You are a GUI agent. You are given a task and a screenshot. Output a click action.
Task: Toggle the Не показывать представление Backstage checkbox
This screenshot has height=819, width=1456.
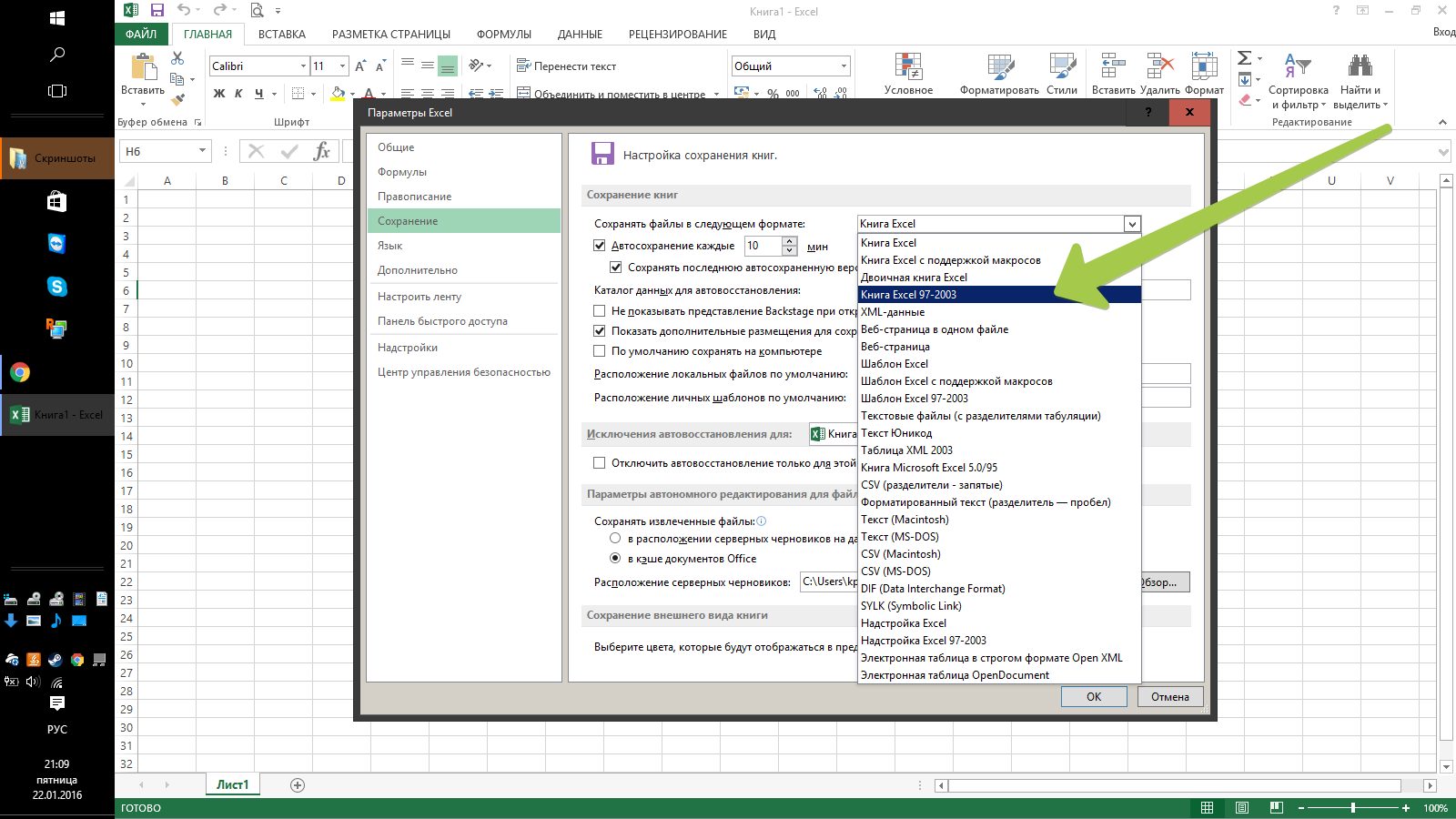(599, 311)
